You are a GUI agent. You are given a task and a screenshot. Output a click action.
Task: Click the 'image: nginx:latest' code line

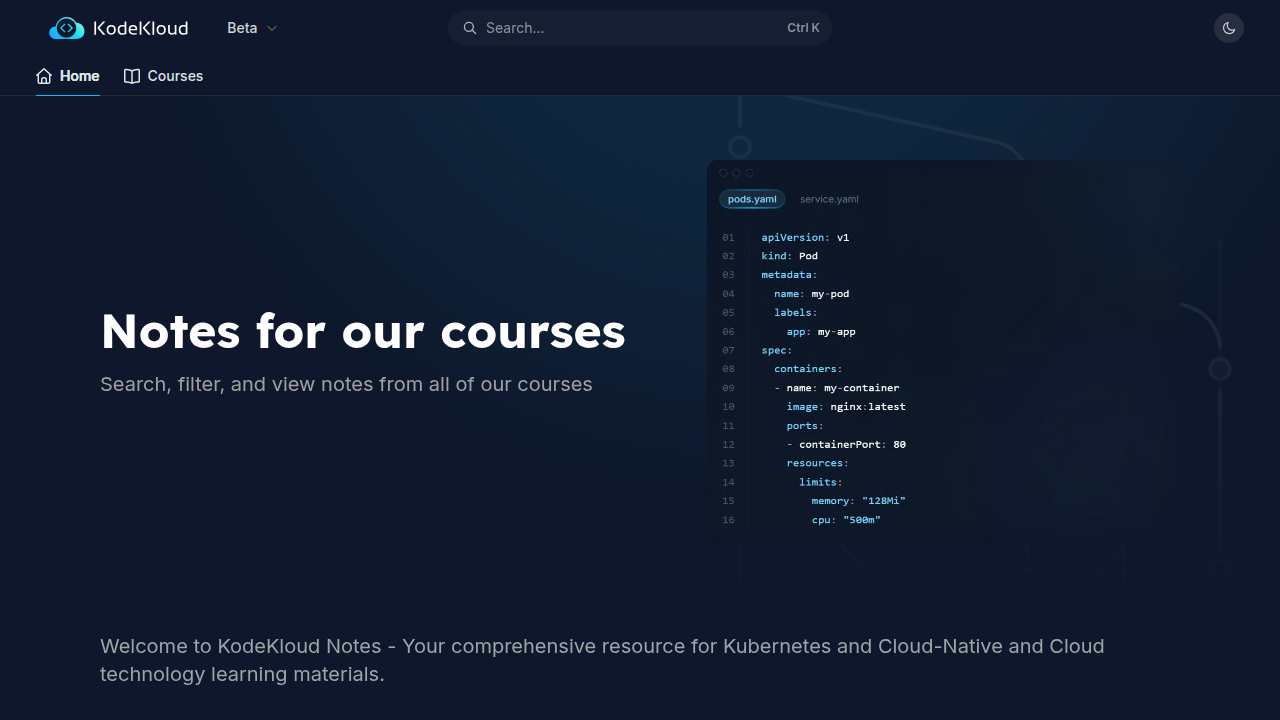click(846, 406)
